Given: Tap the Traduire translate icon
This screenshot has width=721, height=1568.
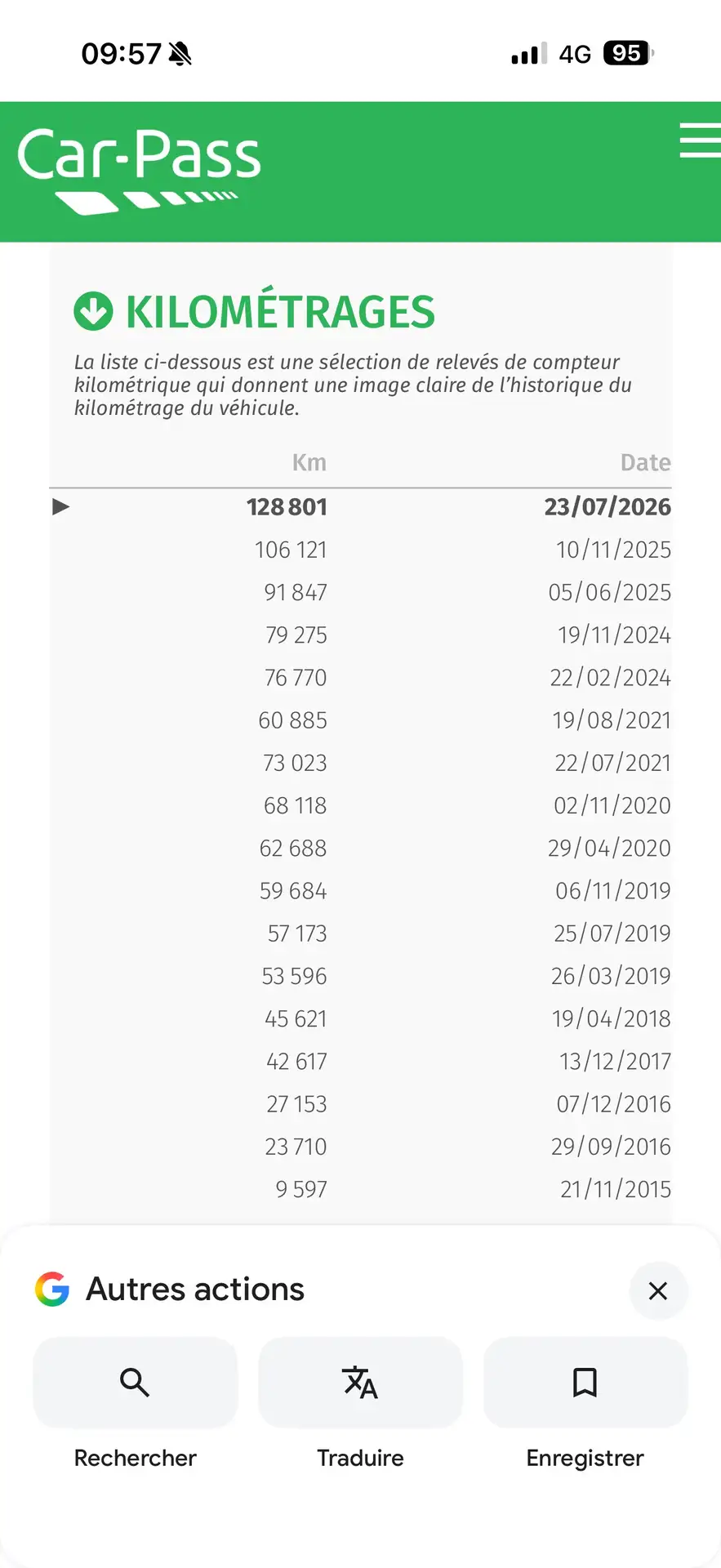Looking at the screenshot, I should tap(360, 1382).
